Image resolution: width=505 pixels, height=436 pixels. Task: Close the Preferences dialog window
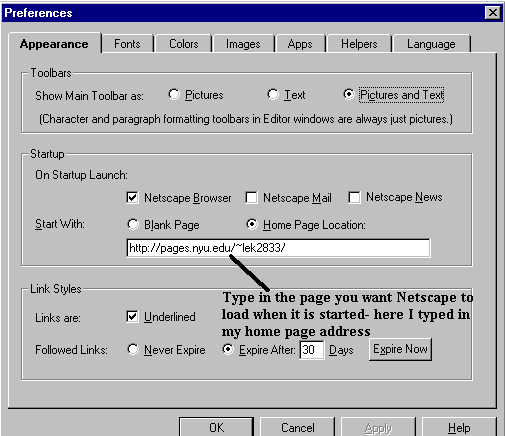point(493,13)
